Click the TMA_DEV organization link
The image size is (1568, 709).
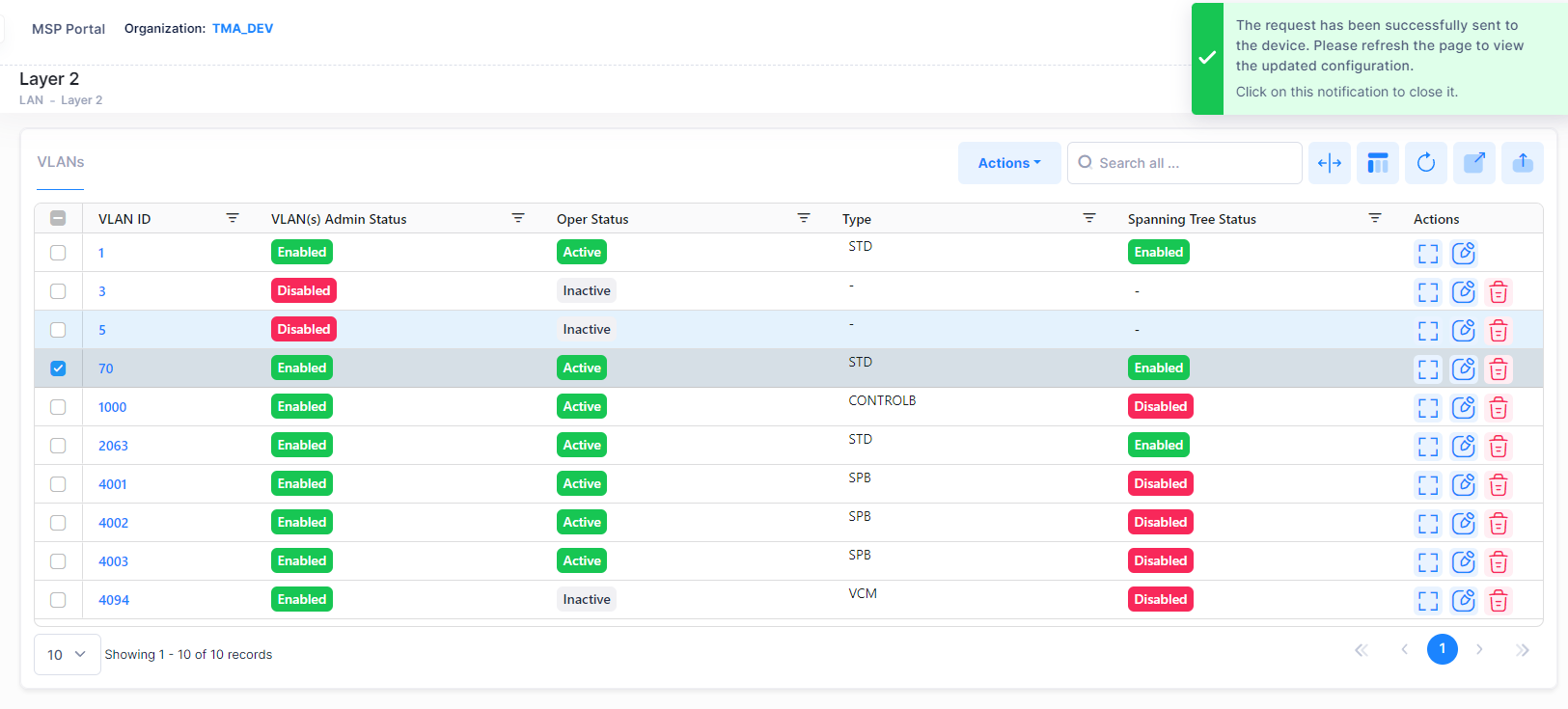(x=242, y=29)
